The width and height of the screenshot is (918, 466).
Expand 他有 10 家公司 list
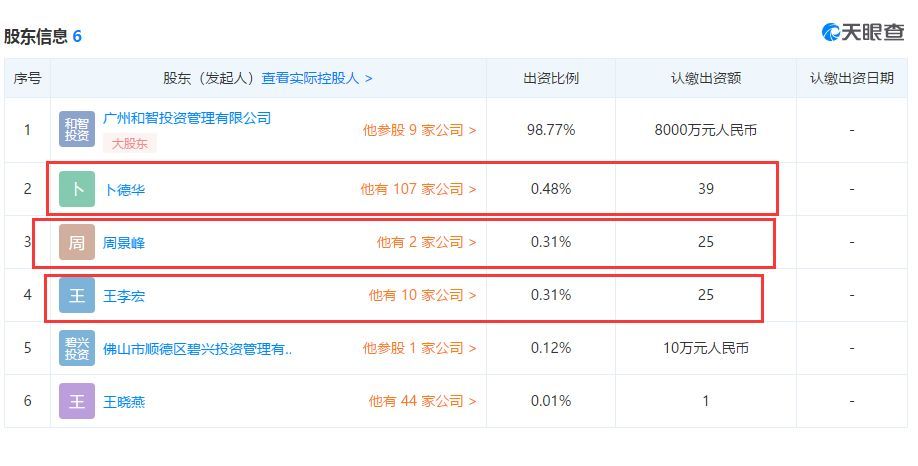point(422,295)
